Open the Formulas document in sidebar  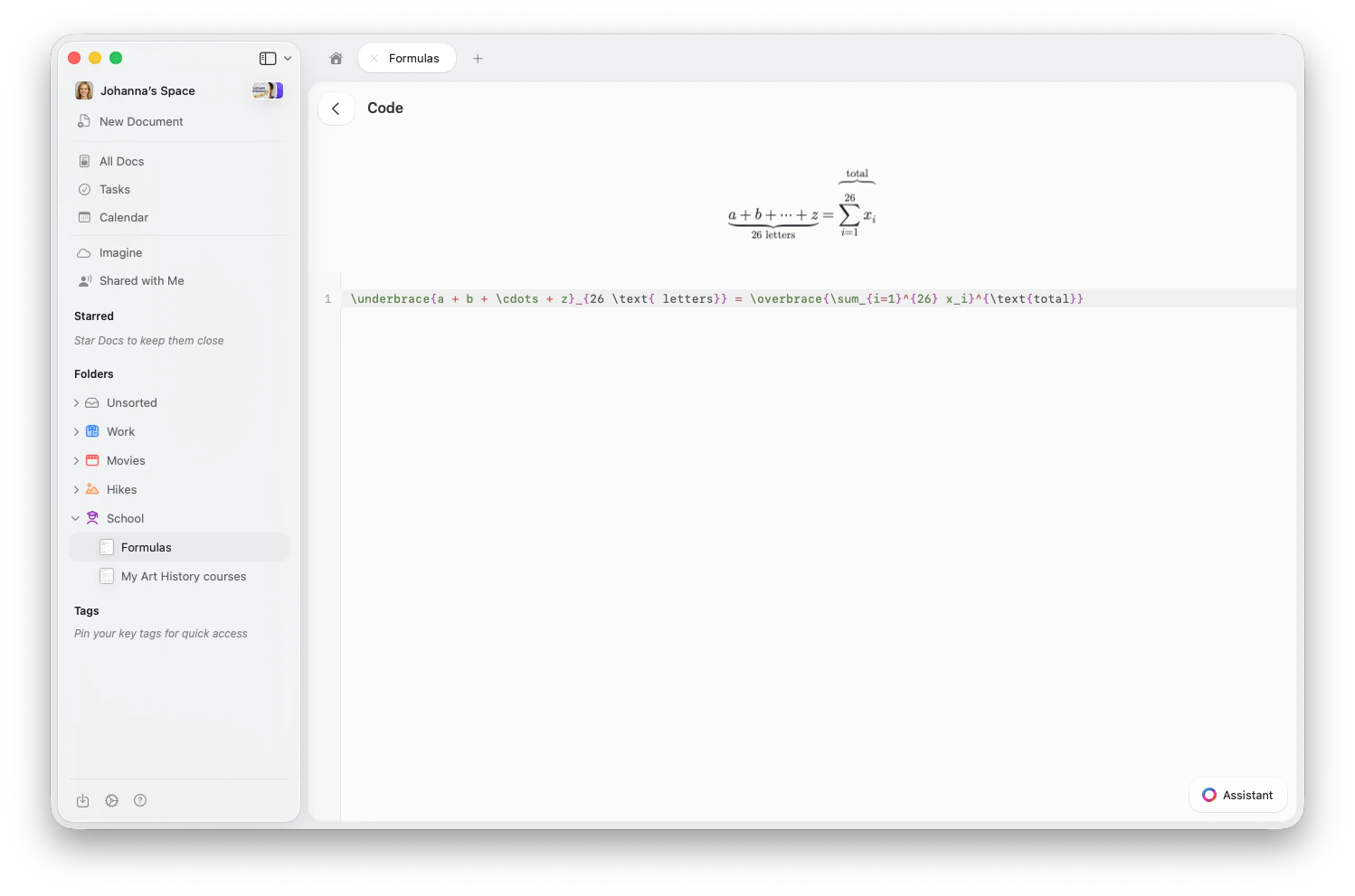(x=179, y=547)
